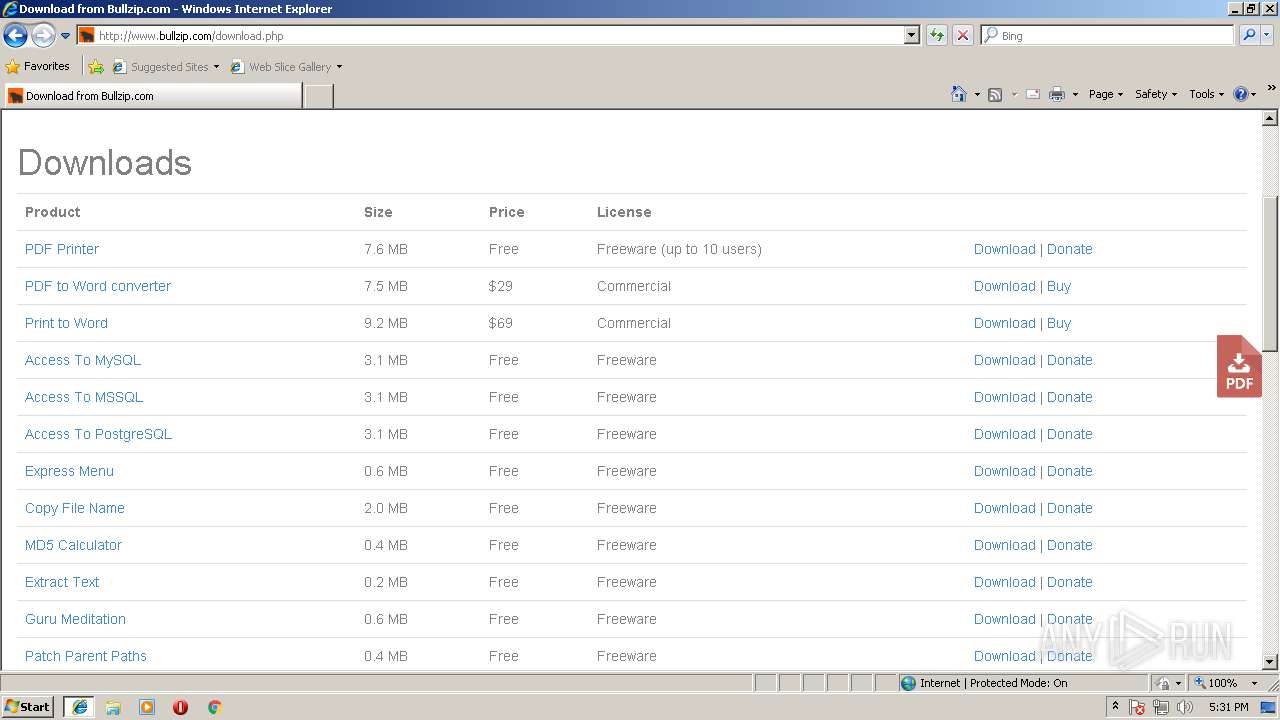Open a new blank tab

tap(318, 96)
